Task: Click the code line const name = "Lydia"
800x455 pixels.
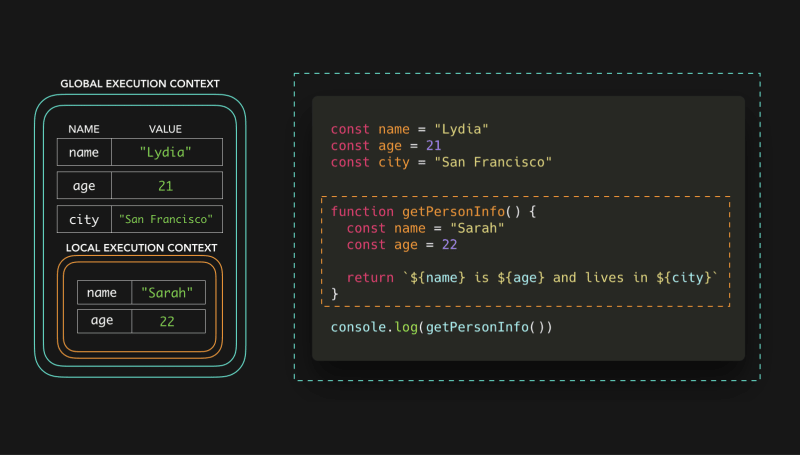Action: coord(409,129)
